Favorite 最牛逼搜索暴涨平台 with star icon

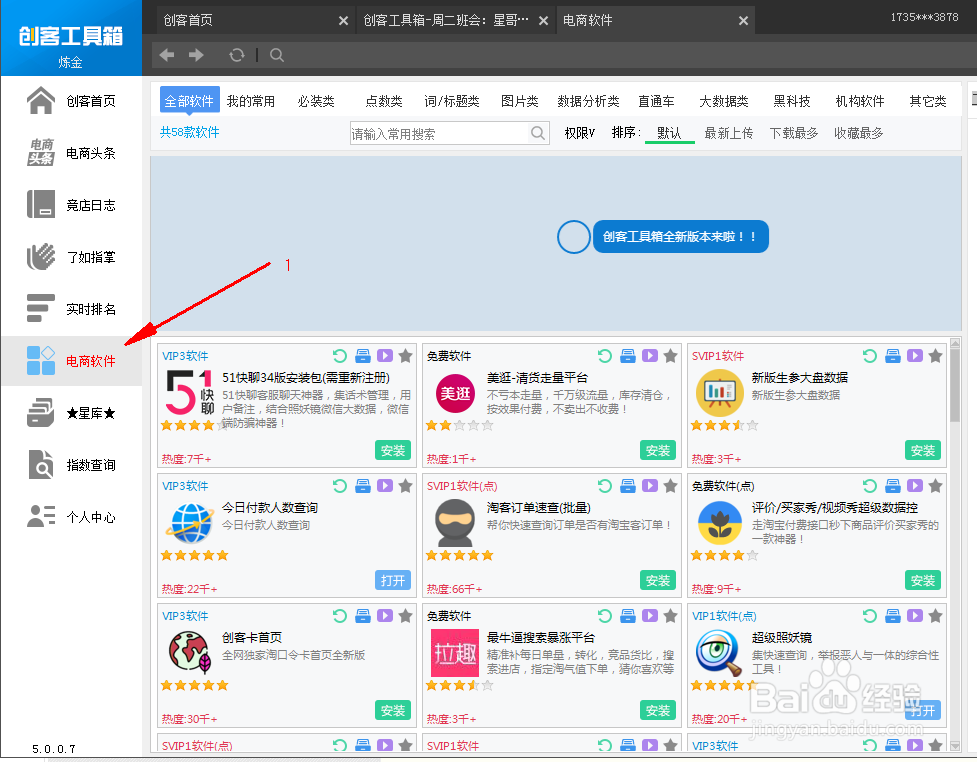coord(670,616)
